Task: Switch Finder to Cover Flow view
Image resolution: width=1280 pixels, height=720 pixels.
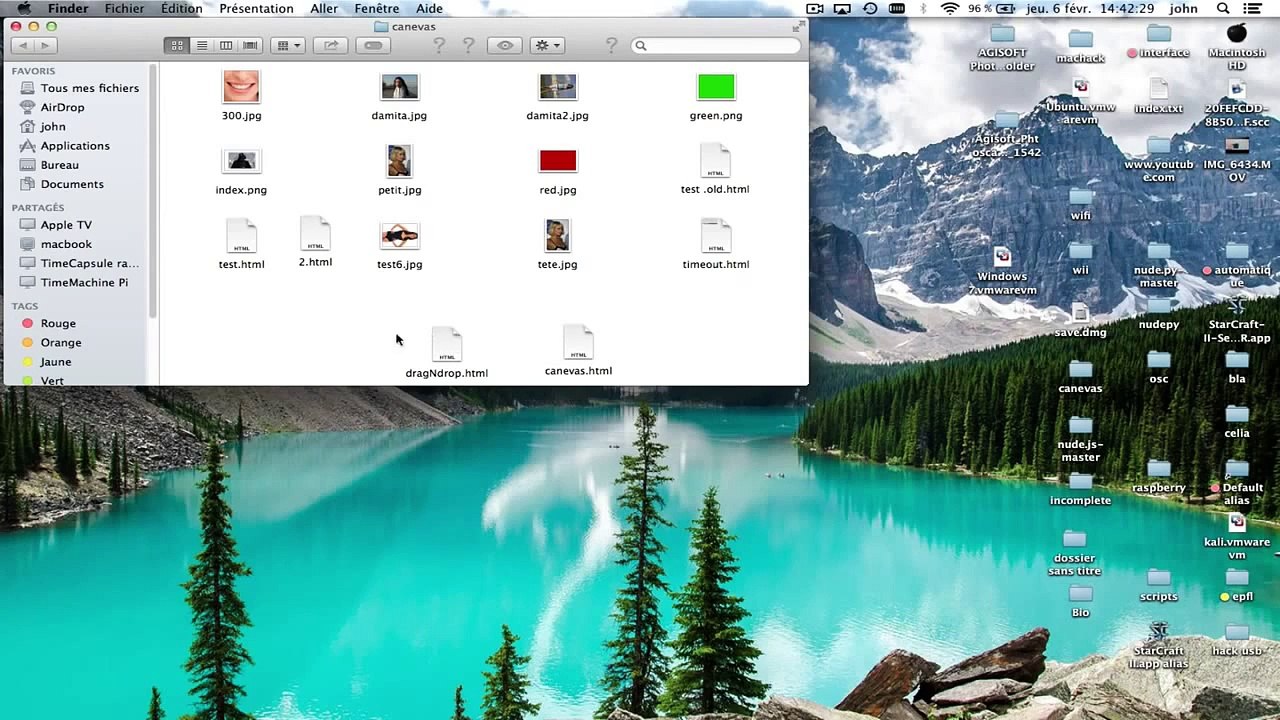Action: coord(251,45)
